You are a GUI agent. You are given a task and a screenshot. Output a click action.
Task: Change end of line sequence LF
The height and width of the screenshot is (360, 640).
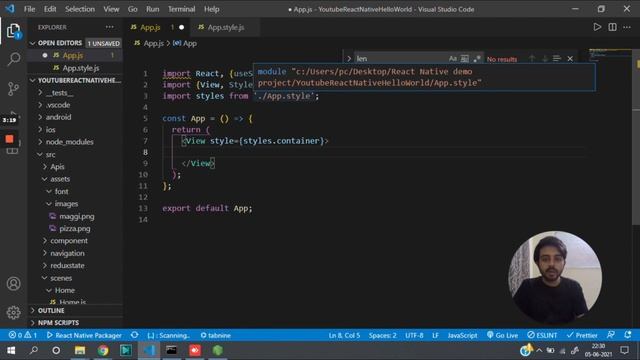pyautogui.click(x=435, y=335)
